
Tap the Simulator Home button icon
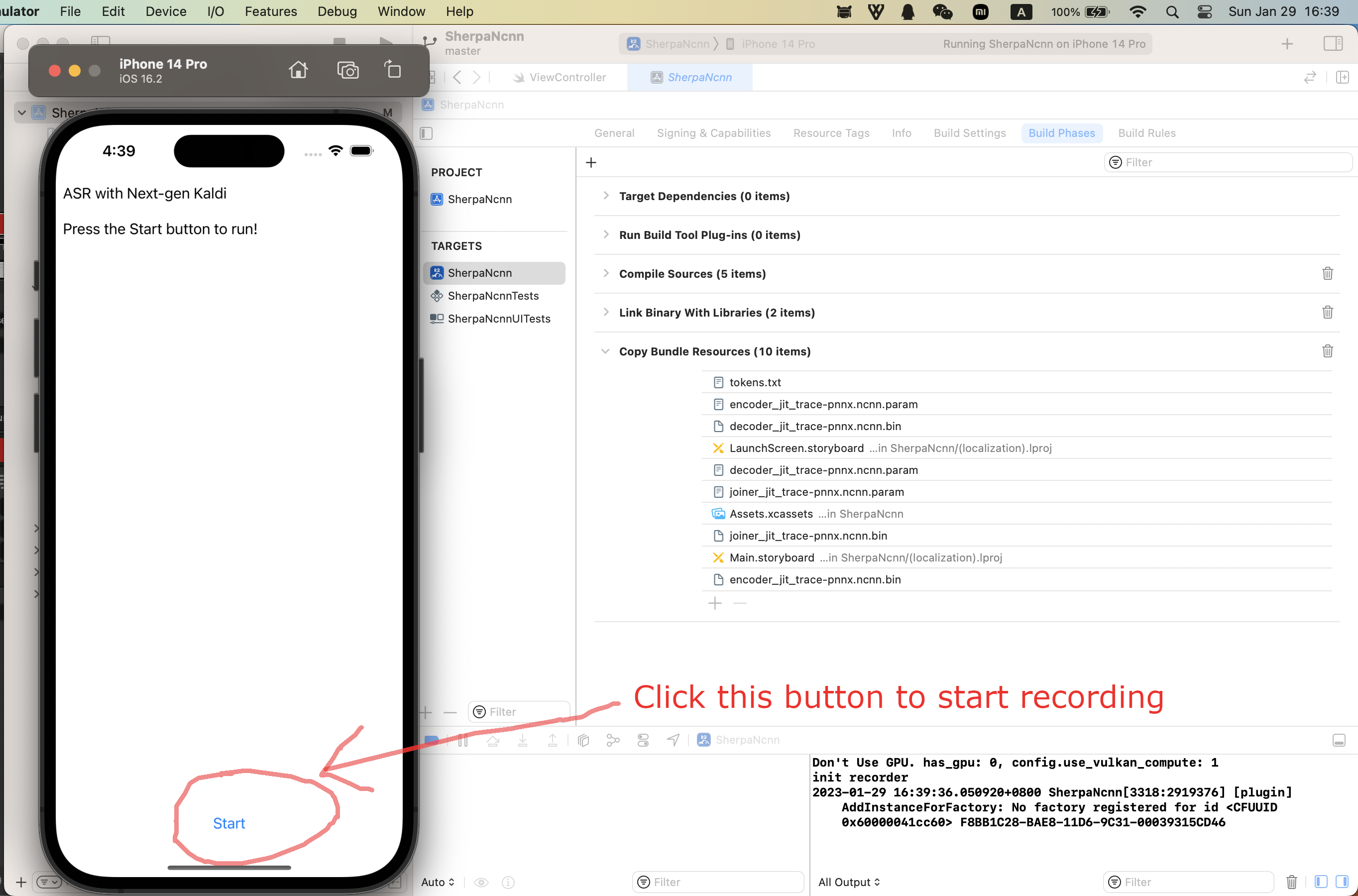(x=298, y=70)
